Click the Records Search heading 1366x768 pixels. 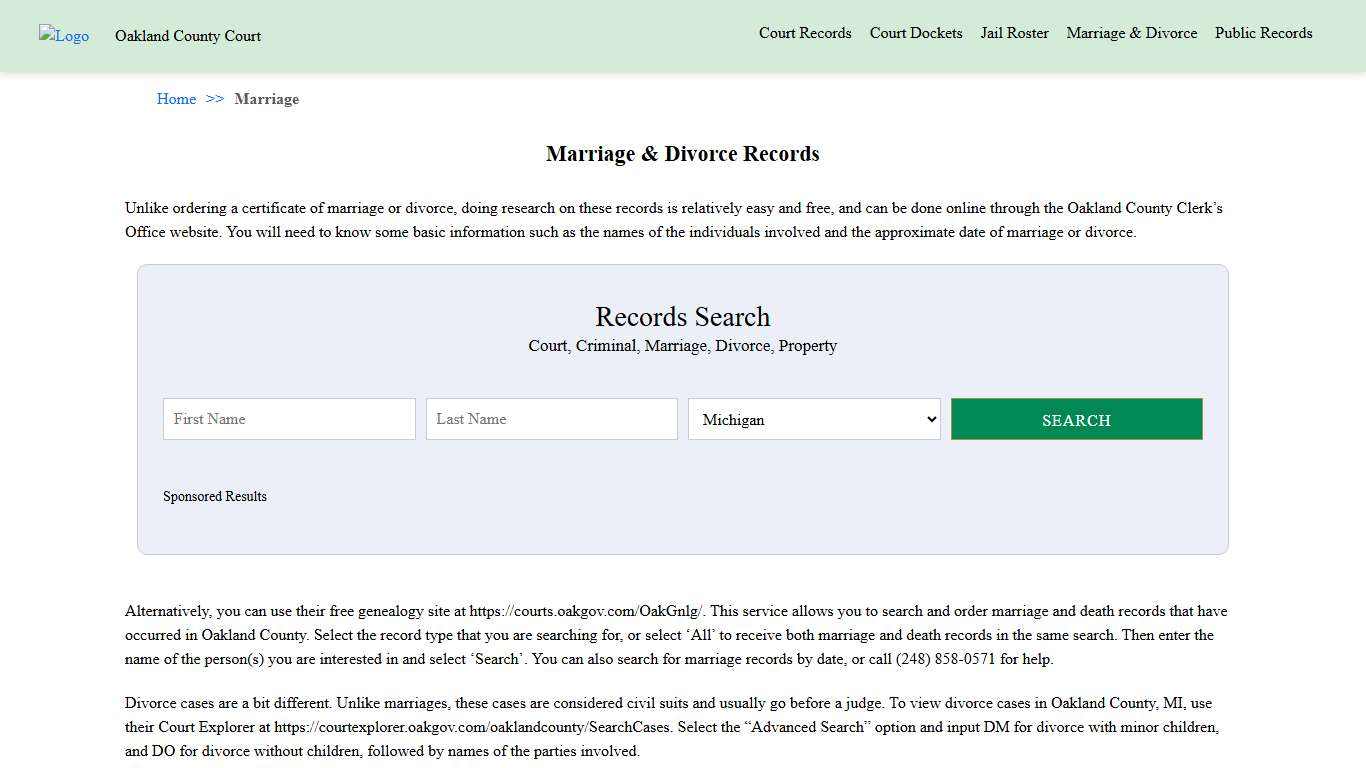pos(682,317)
